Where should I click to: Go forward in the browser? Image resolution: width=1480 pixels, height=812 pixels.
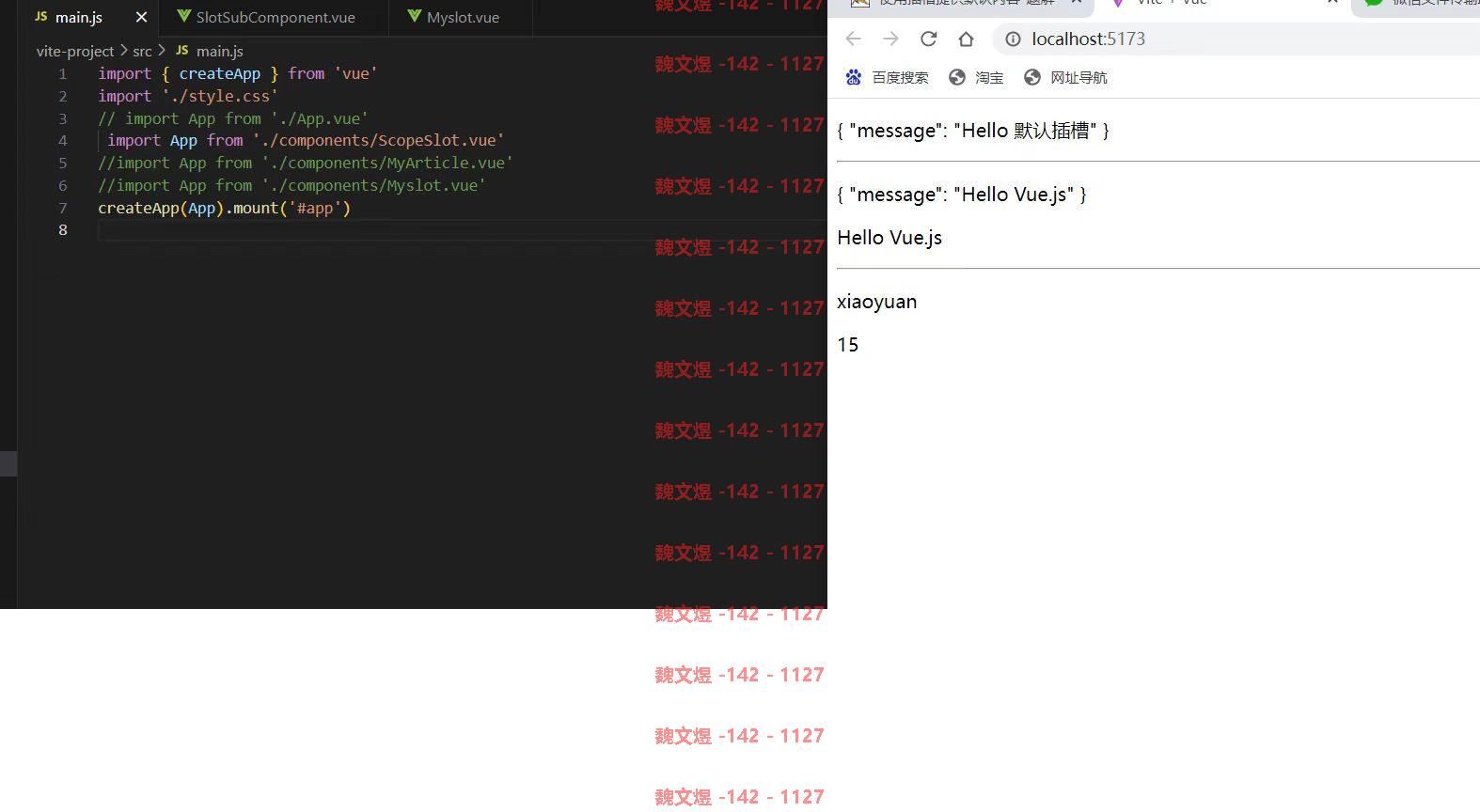click(890, 39)
